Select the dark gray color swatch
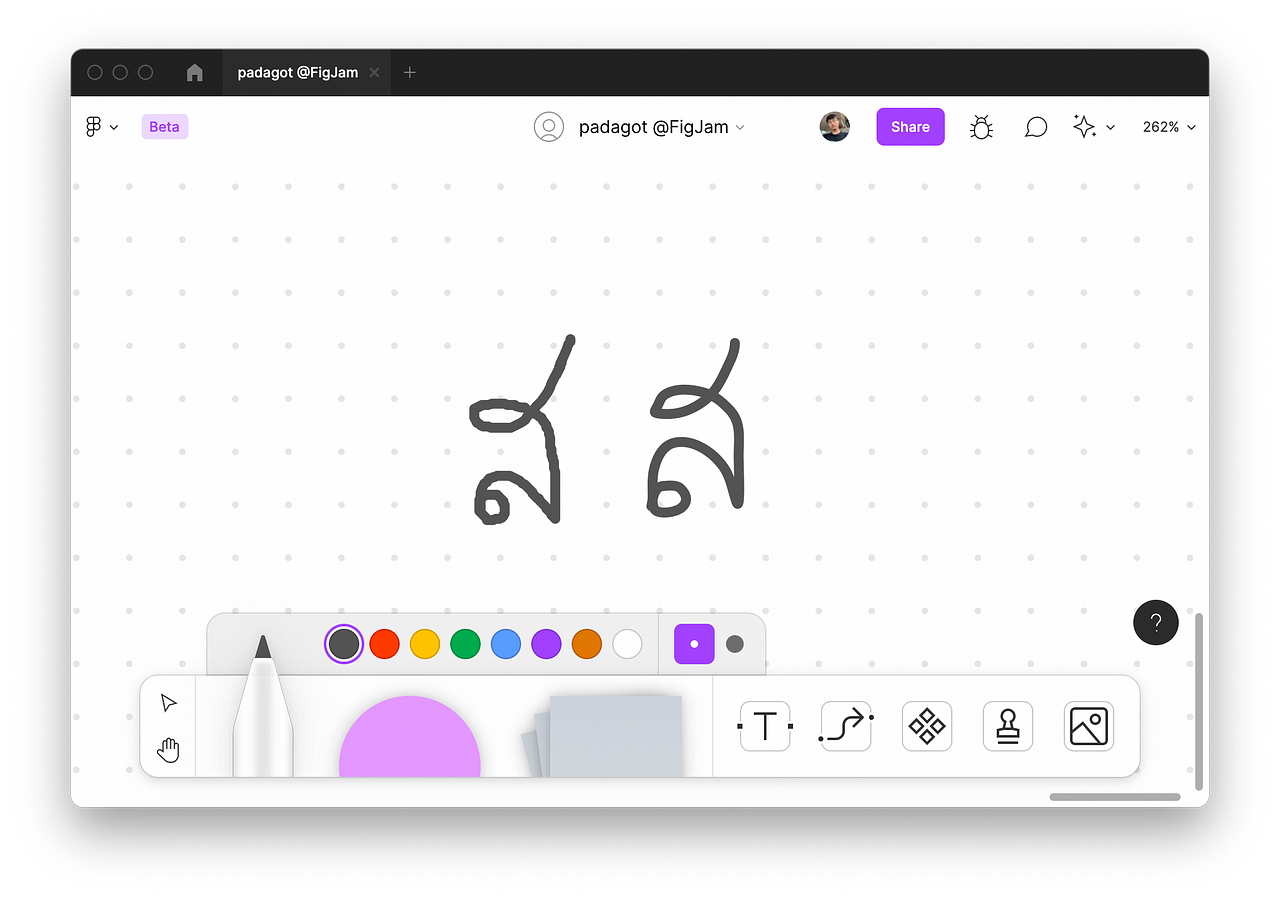1280x901 pixels. tap(344, 644)
